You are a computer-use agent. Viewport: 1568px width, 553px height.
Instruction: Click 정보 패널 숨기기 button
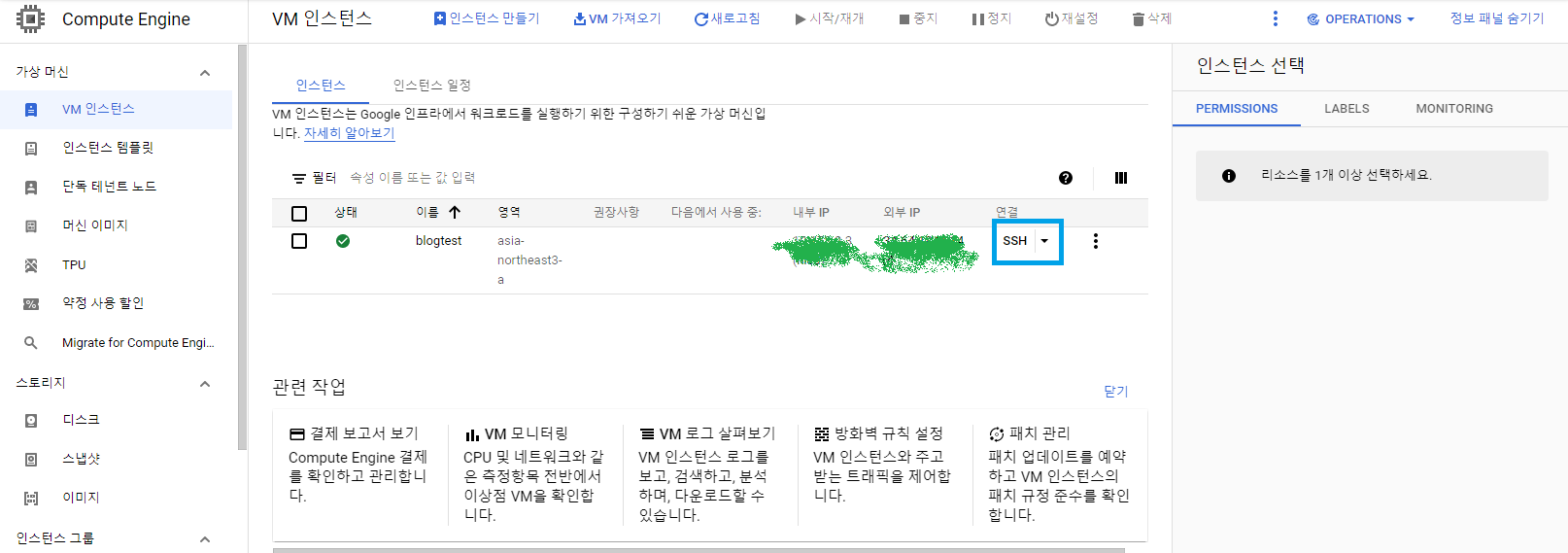1497,18
